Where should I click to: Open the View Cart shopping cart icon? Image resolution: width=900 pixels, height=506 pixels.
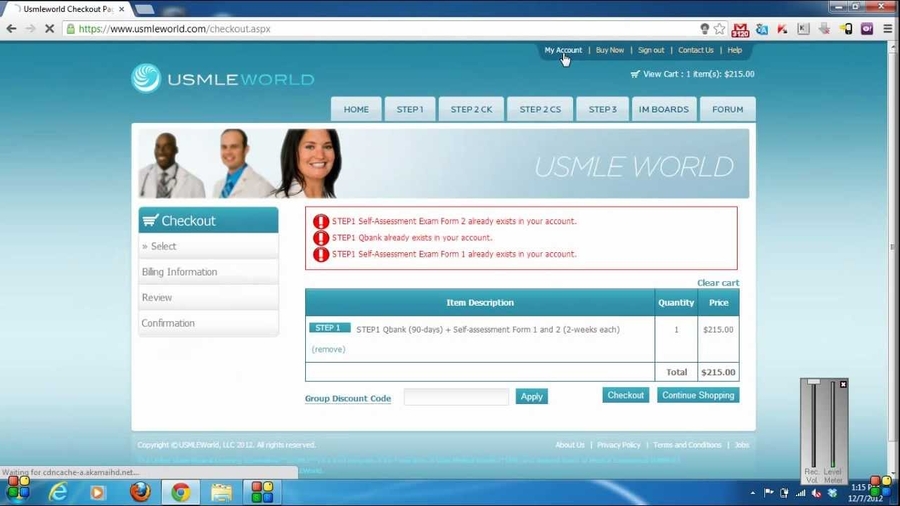click(x=635, y=74)
